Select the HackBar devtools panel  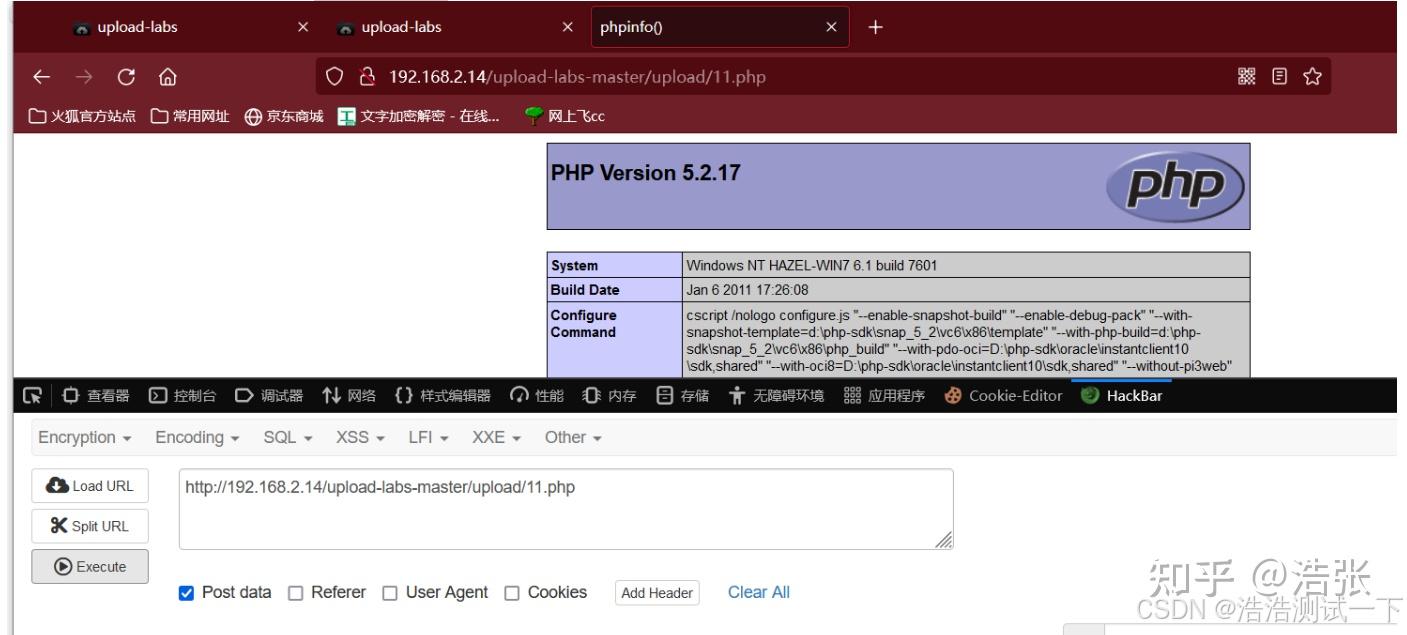[x=1121, y=395]
